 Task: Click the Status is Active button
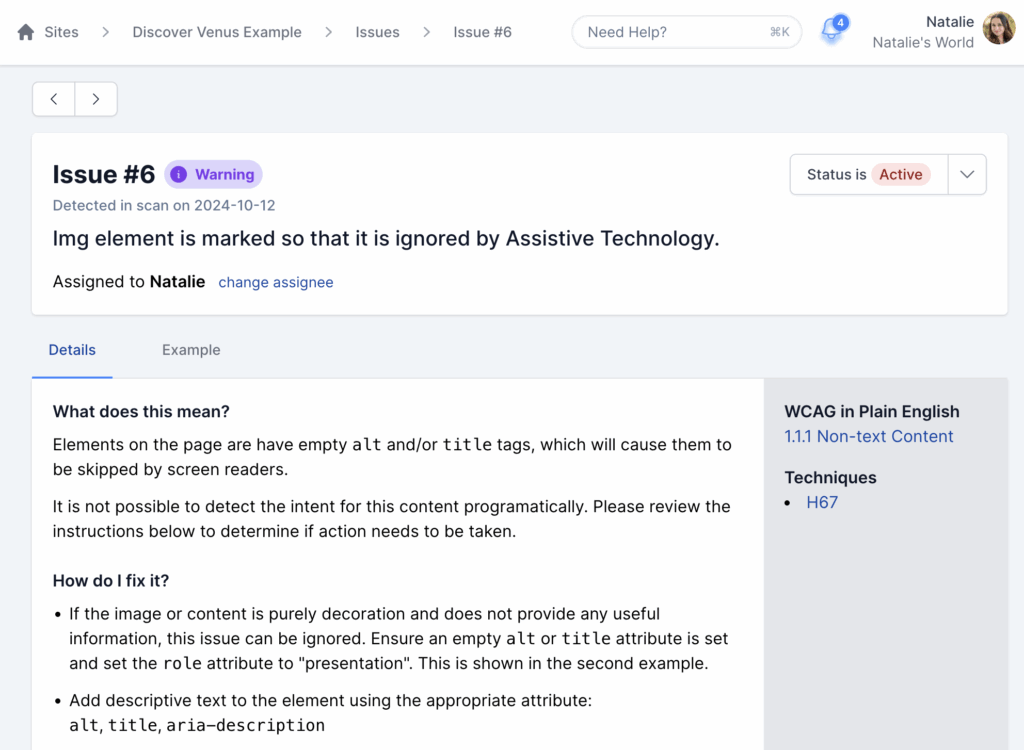pyautogui.click(x=868, y=174)
